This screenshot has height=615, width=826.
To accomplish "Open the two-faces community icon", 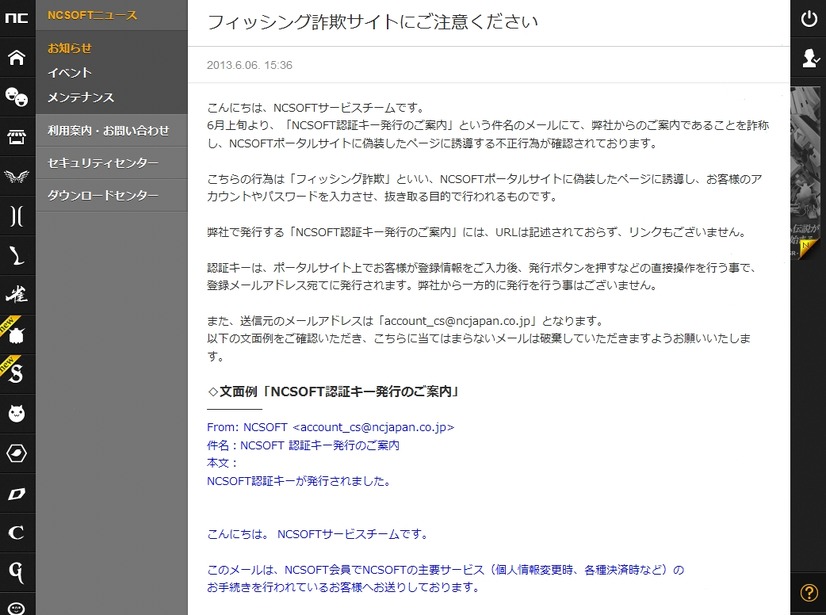I will 17,97.
